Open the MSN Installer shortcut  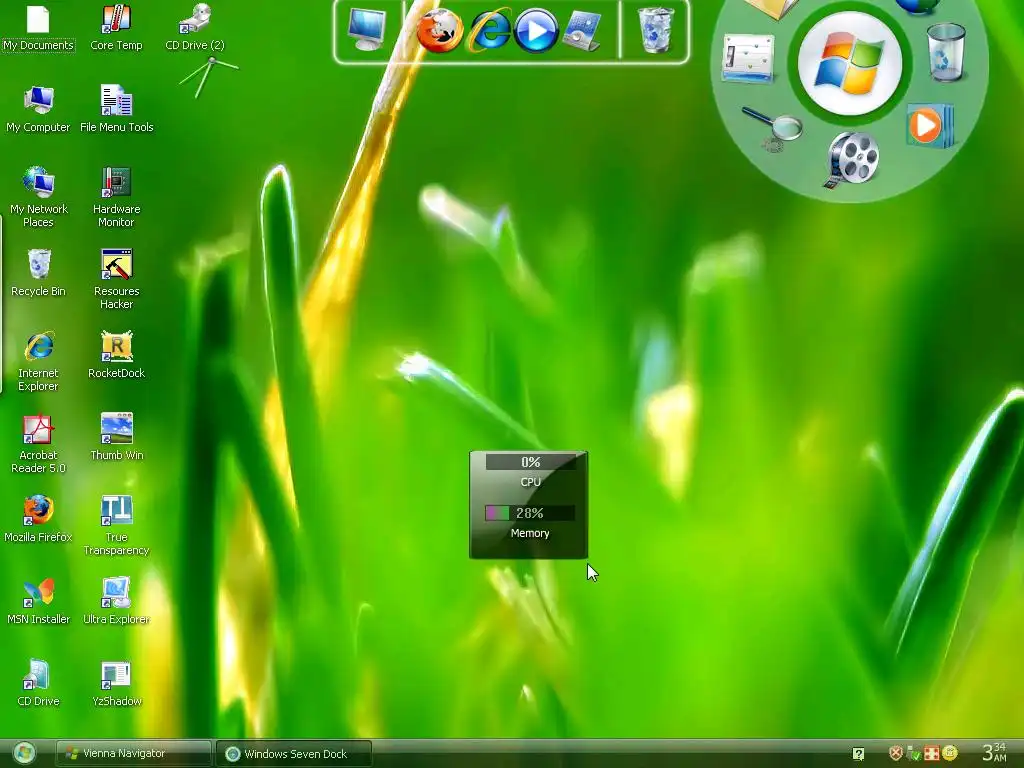38,601
